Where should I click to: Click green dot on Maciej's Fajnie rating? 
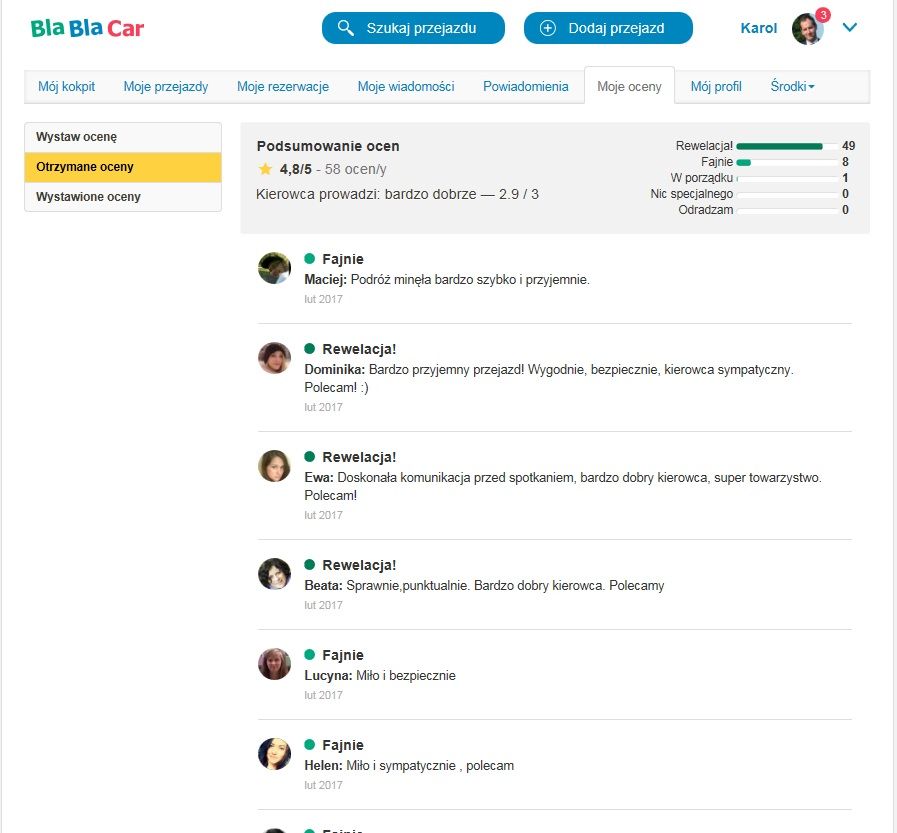click(309, 259)
